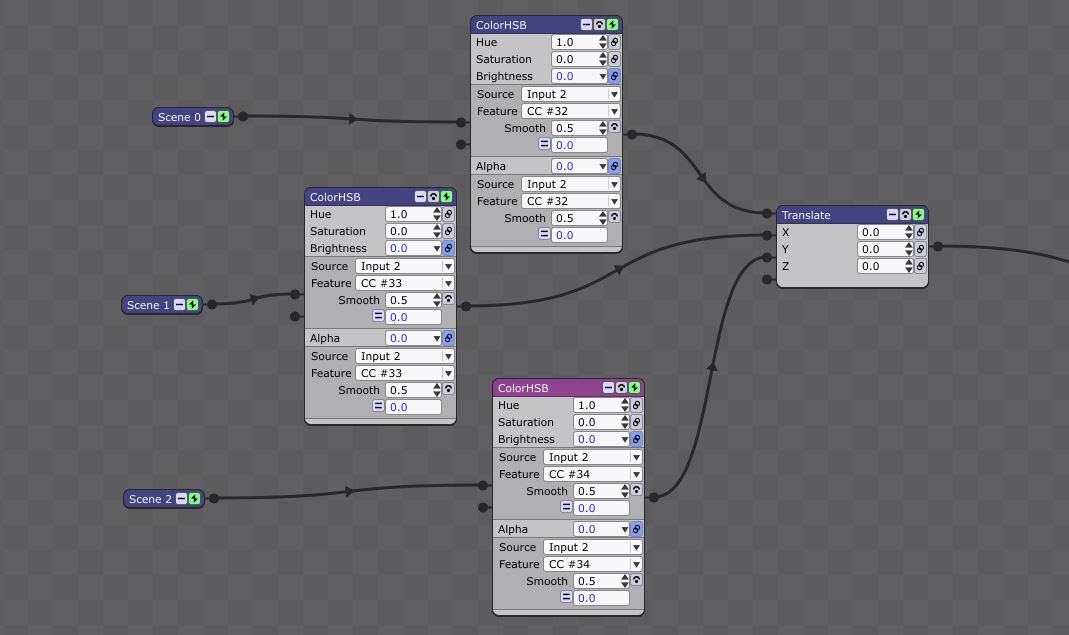Increment the Translate X stepper
The image size is (1069, 635).
[909, 228]
